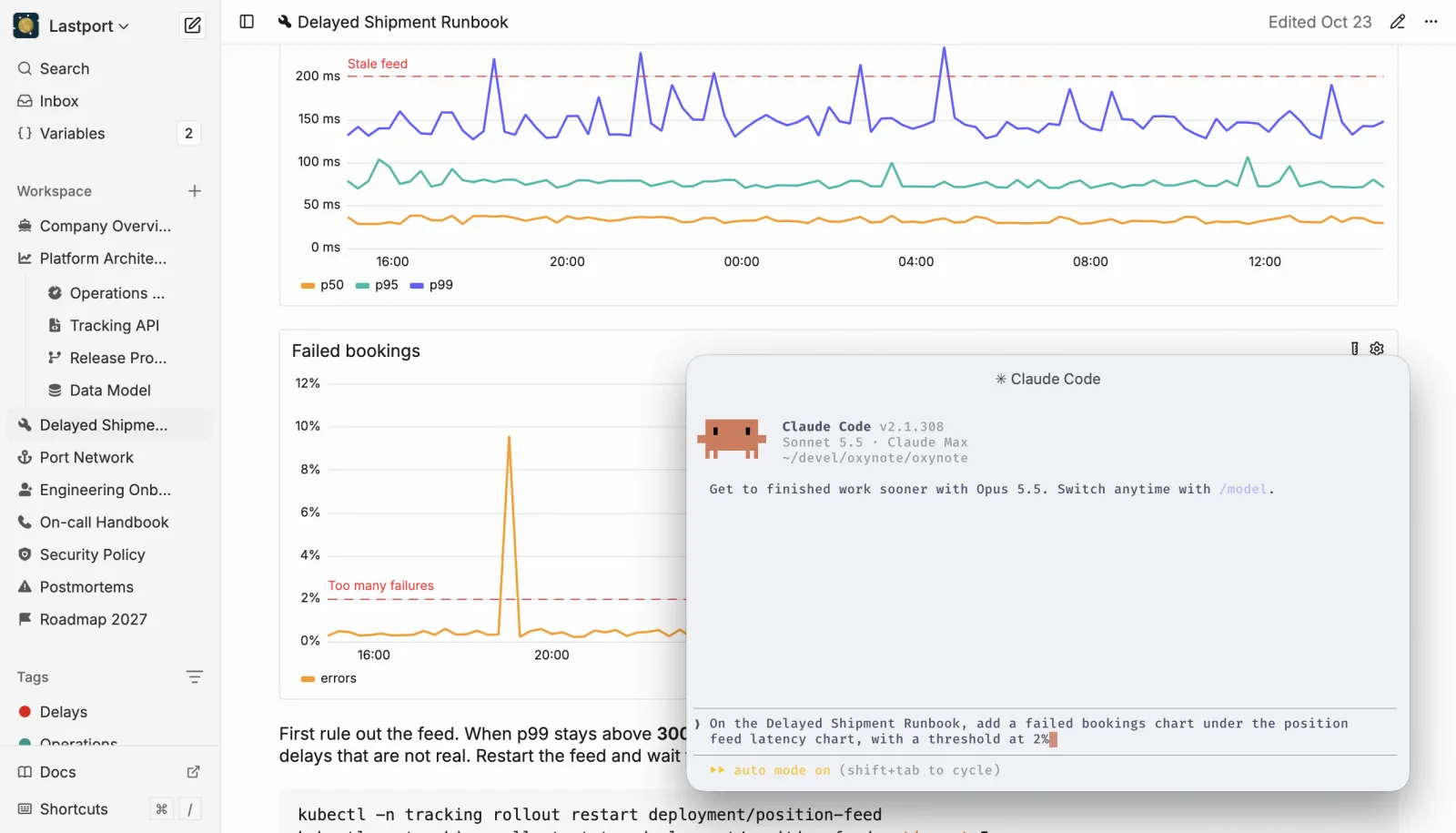Click the icon left of the settings gear

pos(1354,349)
